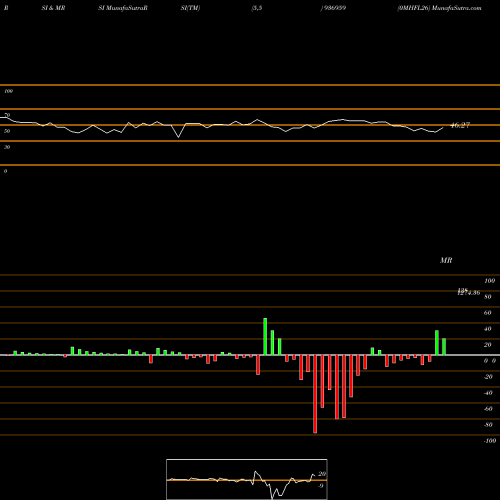Click the MR panel title label
500x500 pixels.
[446, 260]
